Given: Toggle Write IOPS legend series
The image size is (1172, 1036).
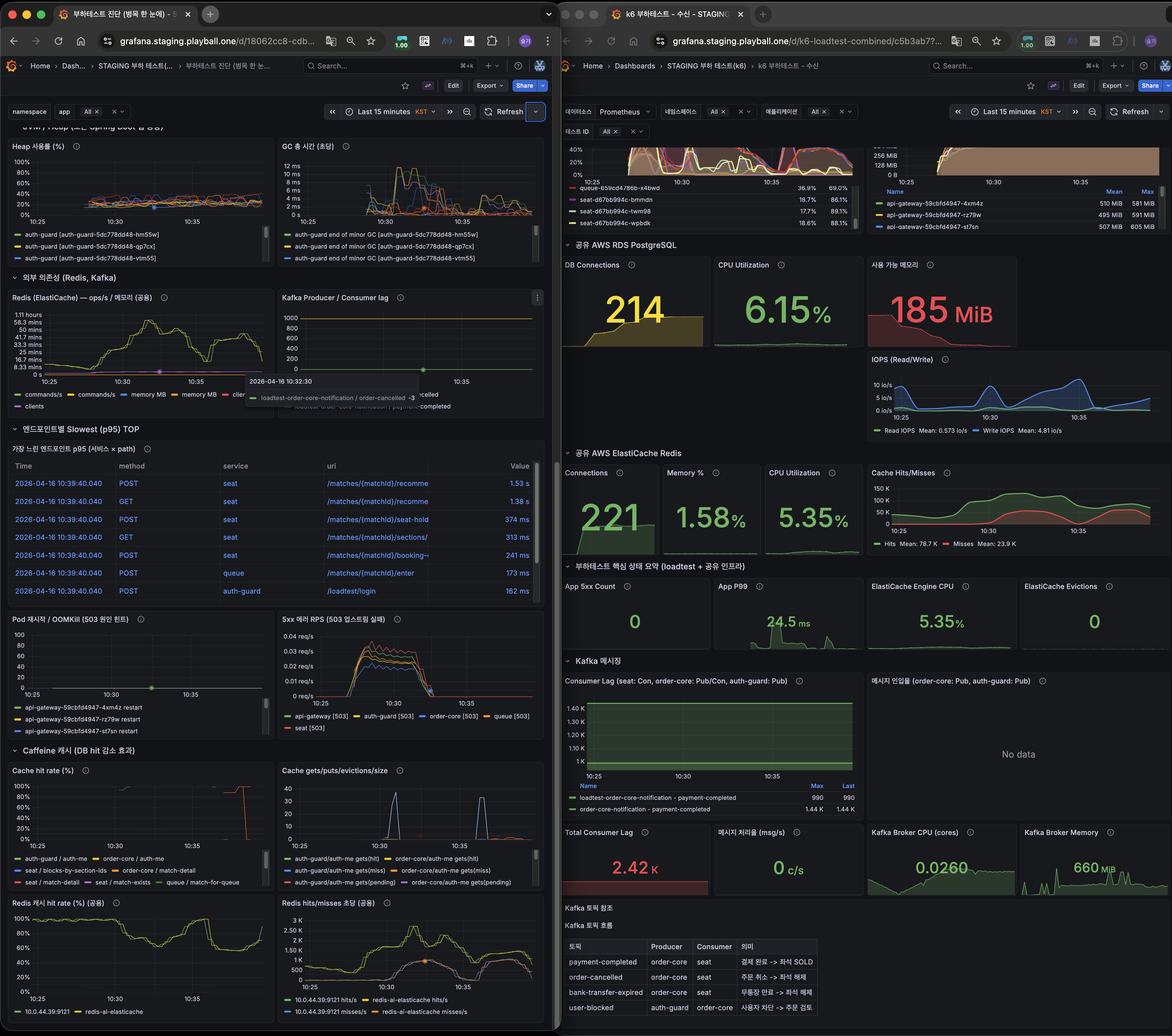Looking at the screenshot, I should click(998, 431).
